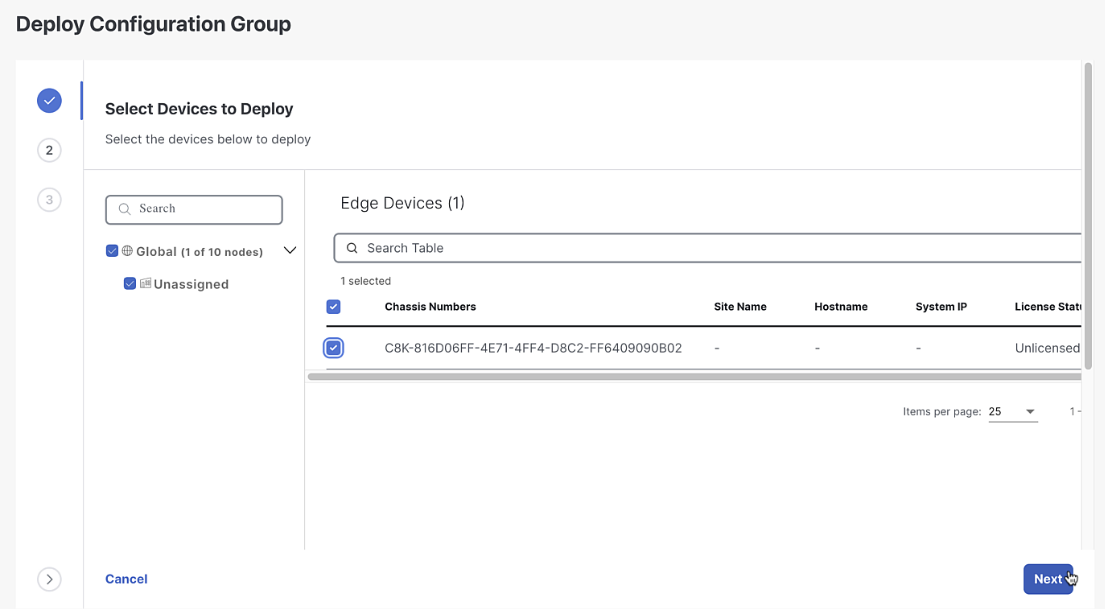The image size is (1105, 609).
Task: Click the Select Devices to Deploy step title
Action: [x=199, y=109]
